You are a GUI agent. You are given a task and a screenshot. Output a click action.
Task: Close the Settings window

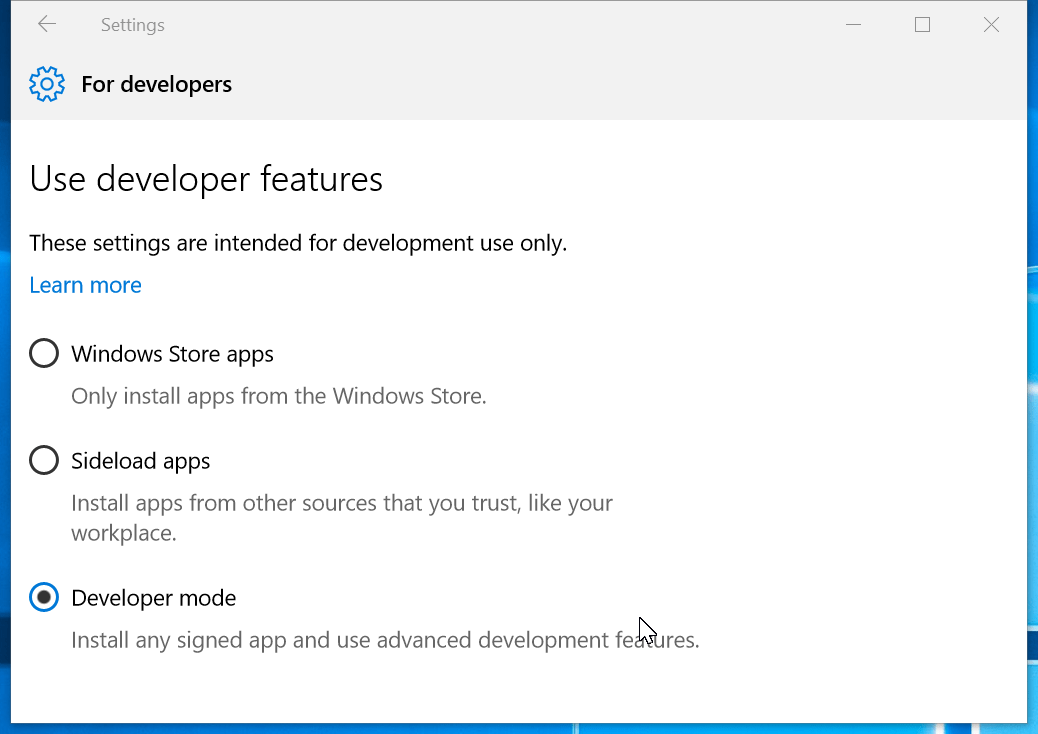click(x=991, y=25)
